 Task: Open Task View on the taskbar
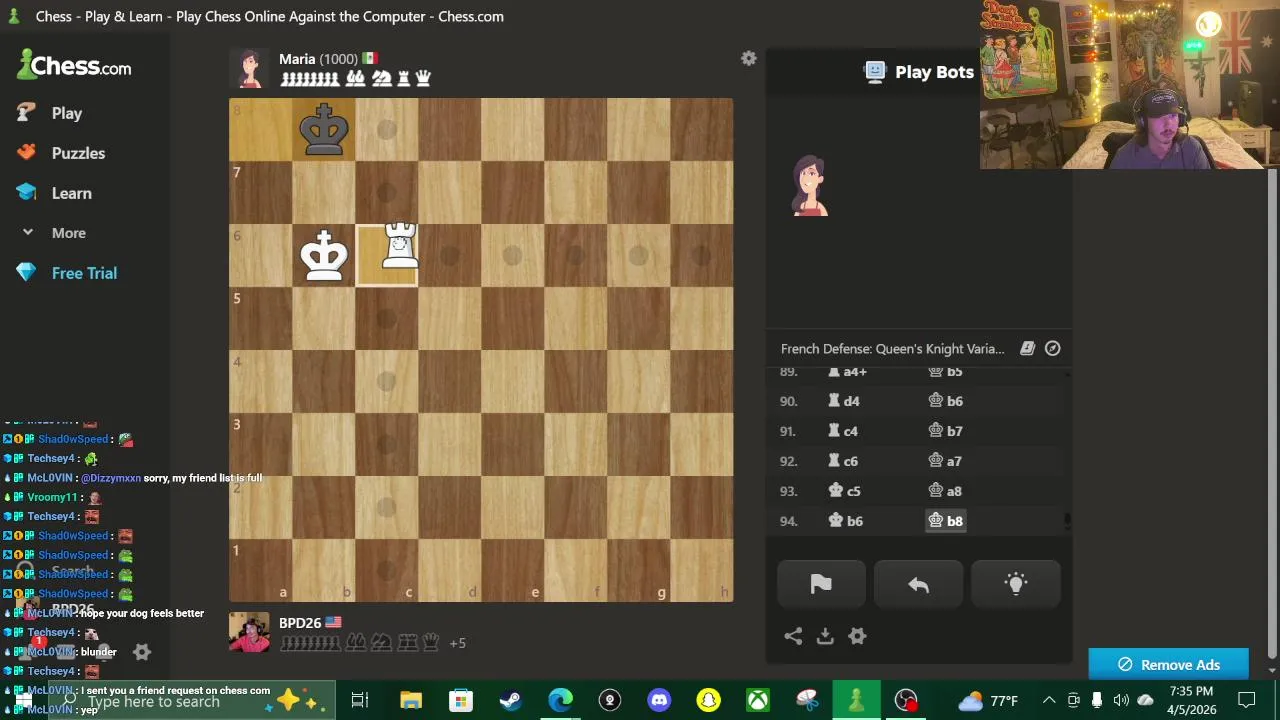pos(360,701)
